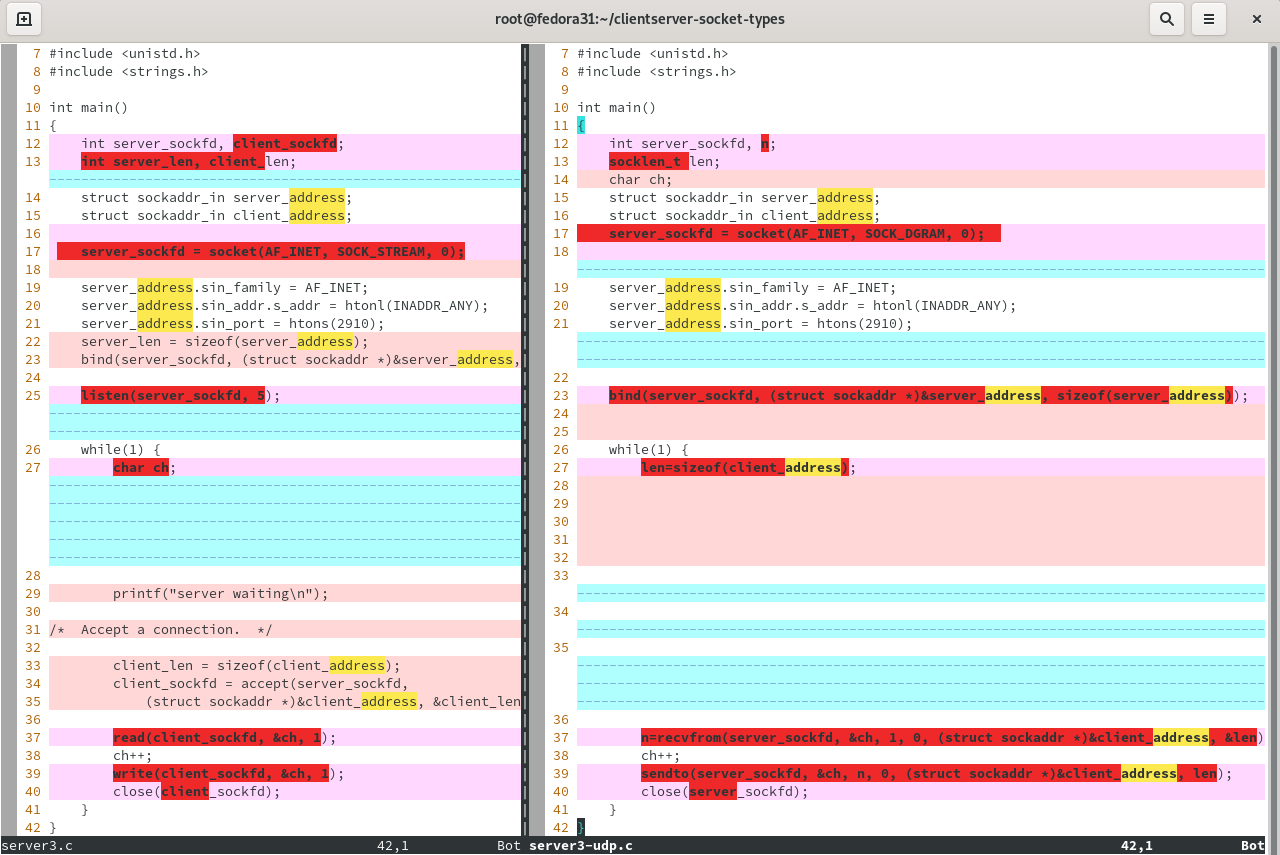Open the hamburger menu in title bar
1280x855 pixels.
[1209, 19]
